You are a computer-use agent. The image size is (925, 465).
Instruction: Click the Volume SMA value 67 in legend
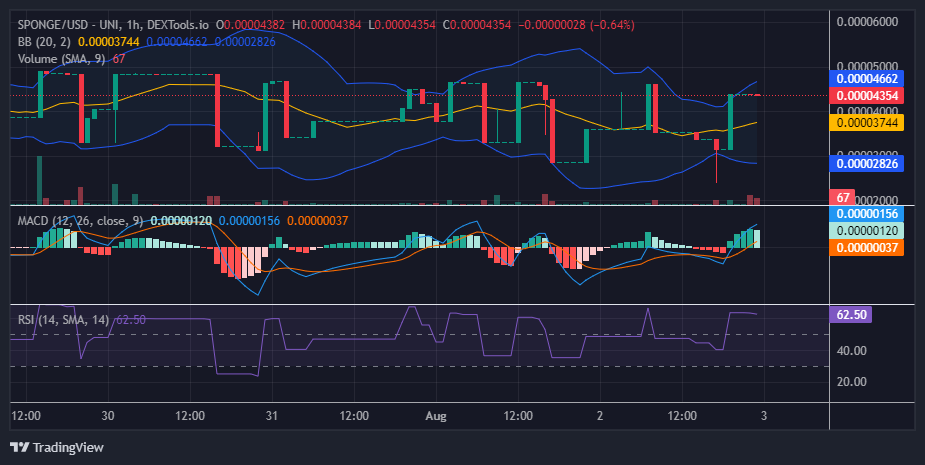click(x=119, y=59)
